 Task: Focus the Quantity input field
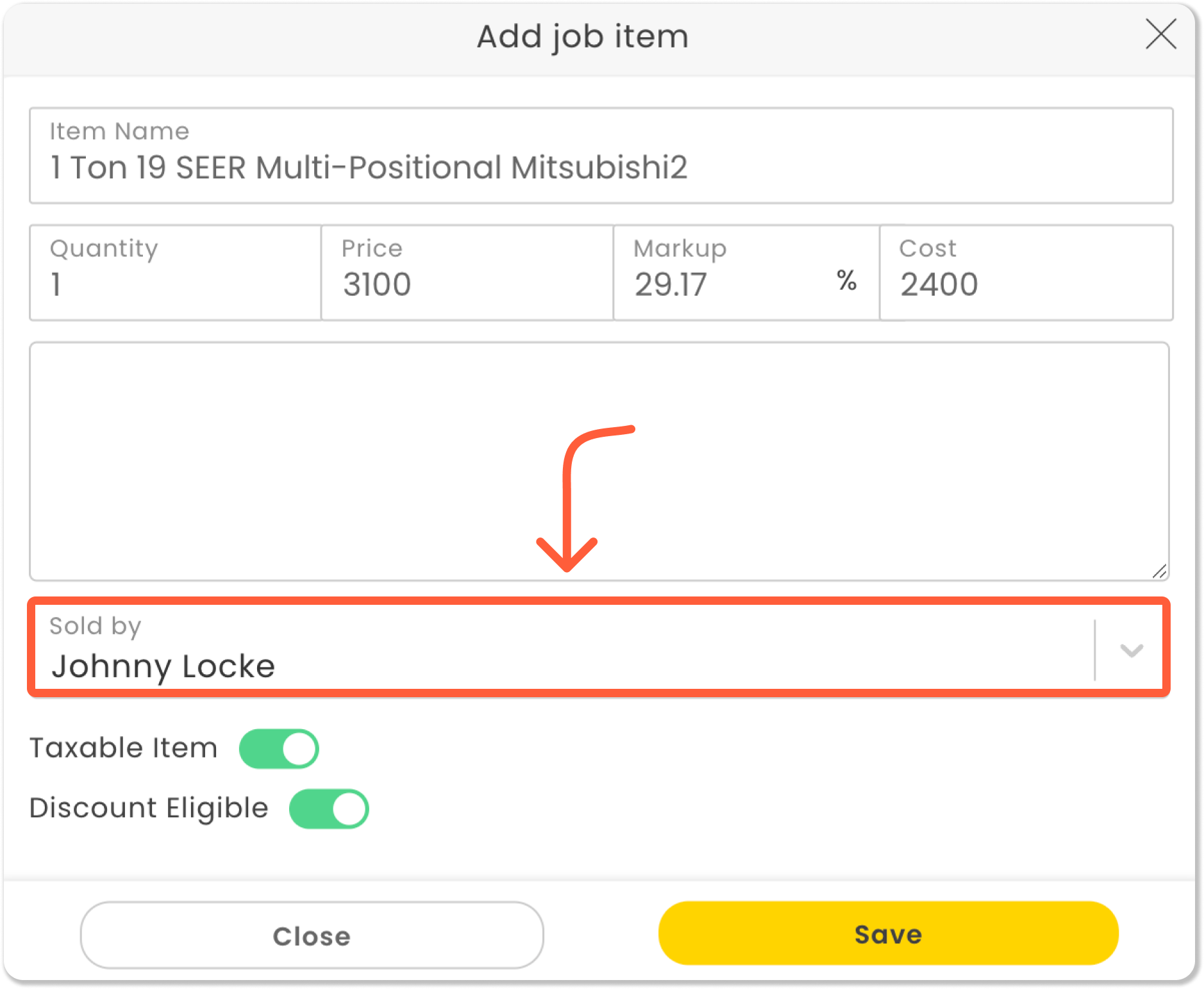pos(174,284)
